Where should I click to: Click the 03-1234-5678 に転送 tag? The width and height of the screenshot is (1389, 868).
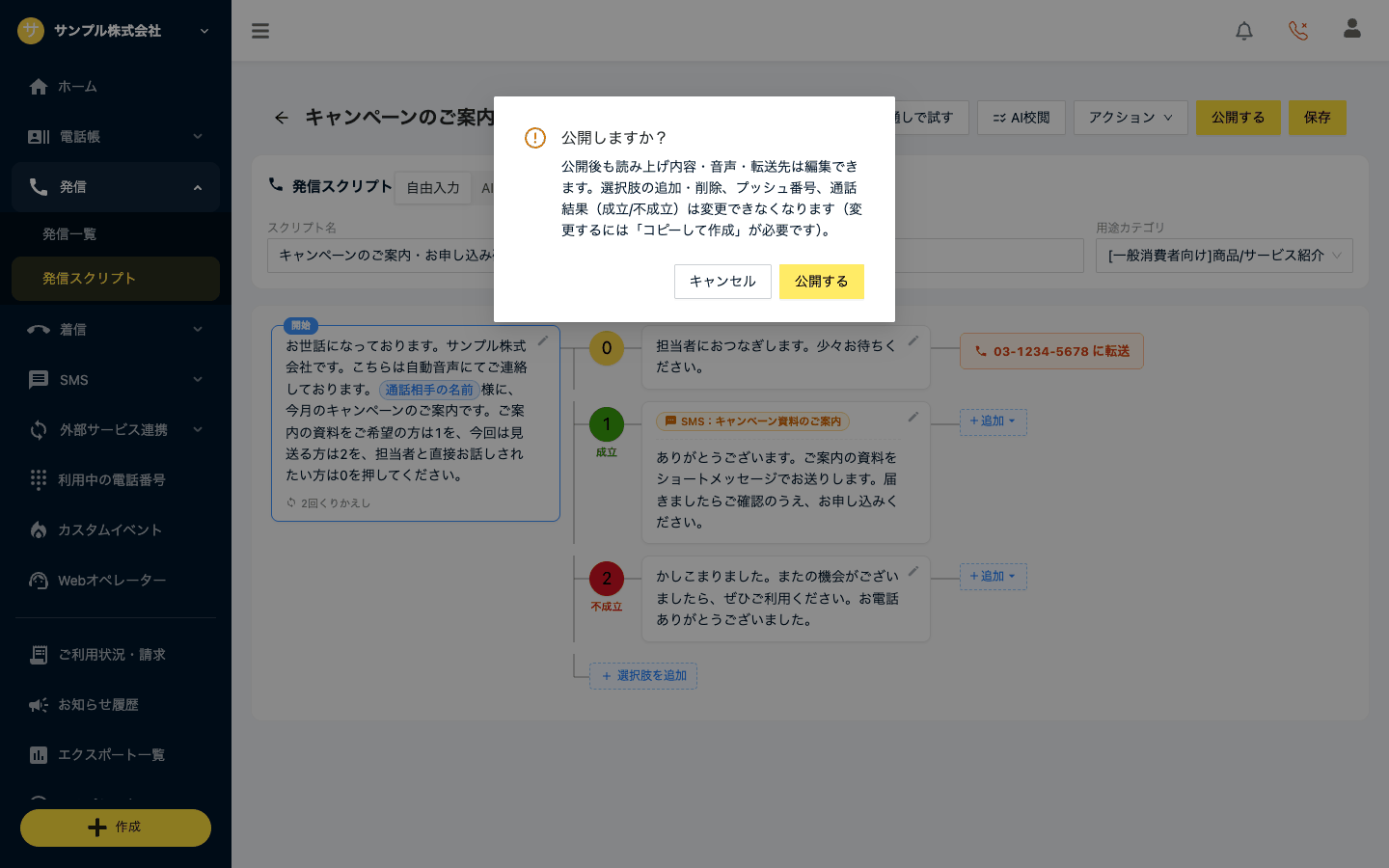click(1051, 351)
